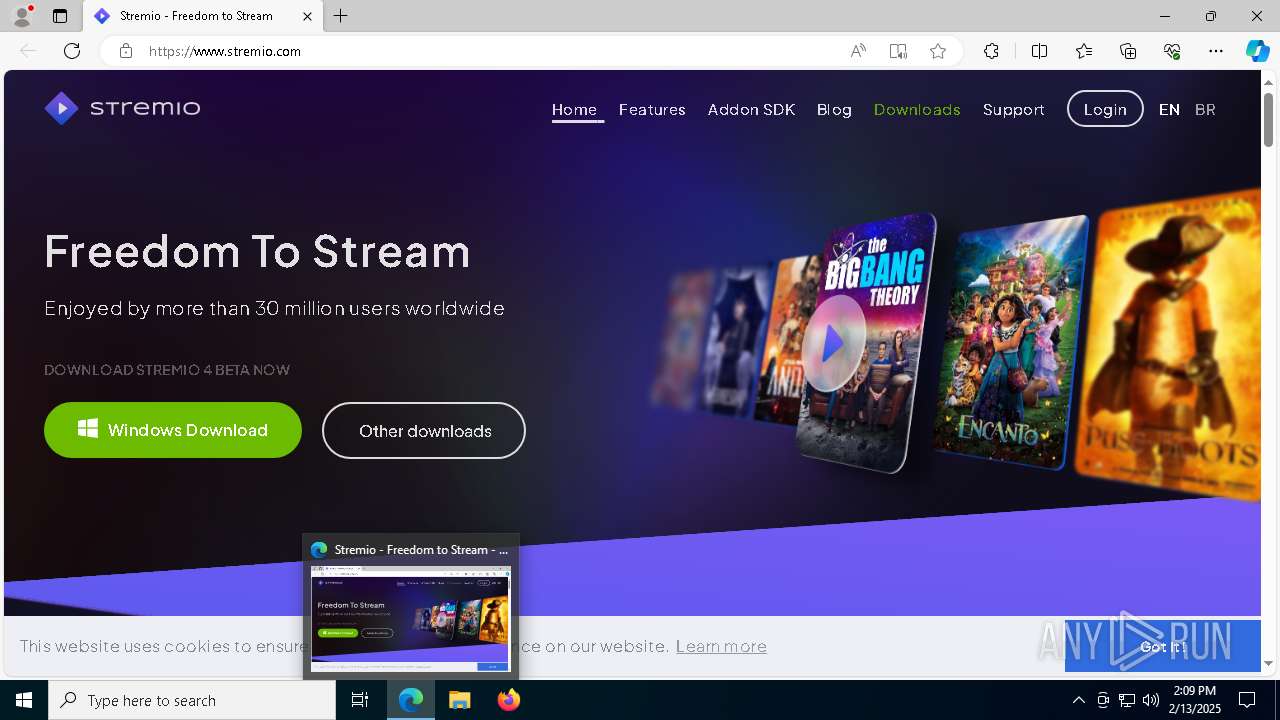Select the Edge taskbar preview thumbnail
The height and width of the screenshot is (720, 1280).
411,618
